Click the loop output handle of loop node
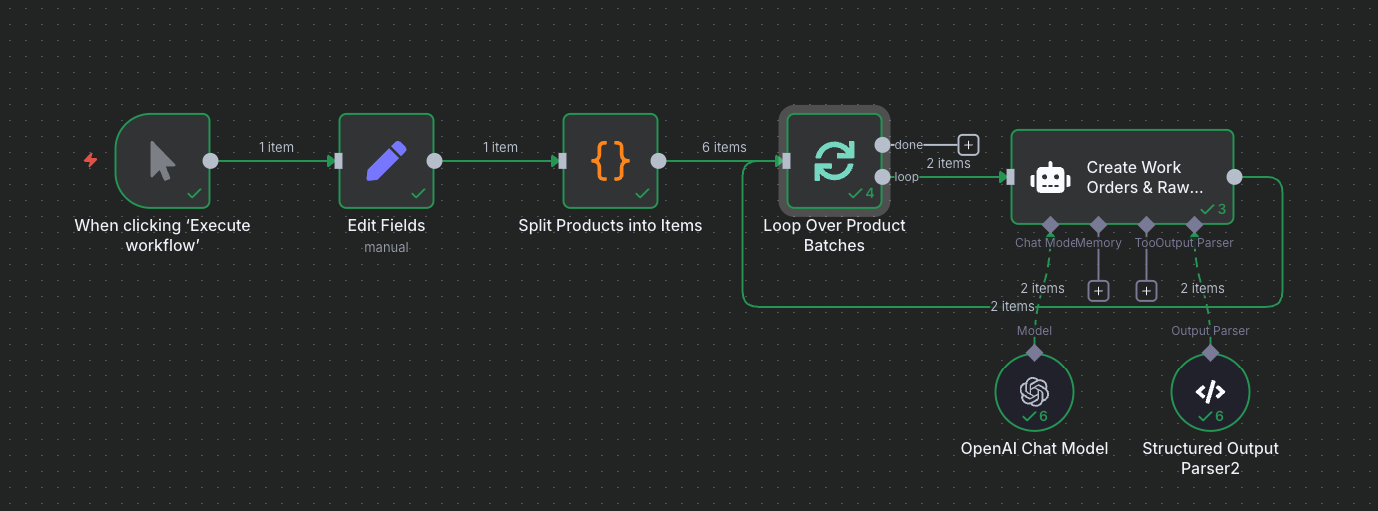This screenshot has width=1378, height=511. click(882, 177)
